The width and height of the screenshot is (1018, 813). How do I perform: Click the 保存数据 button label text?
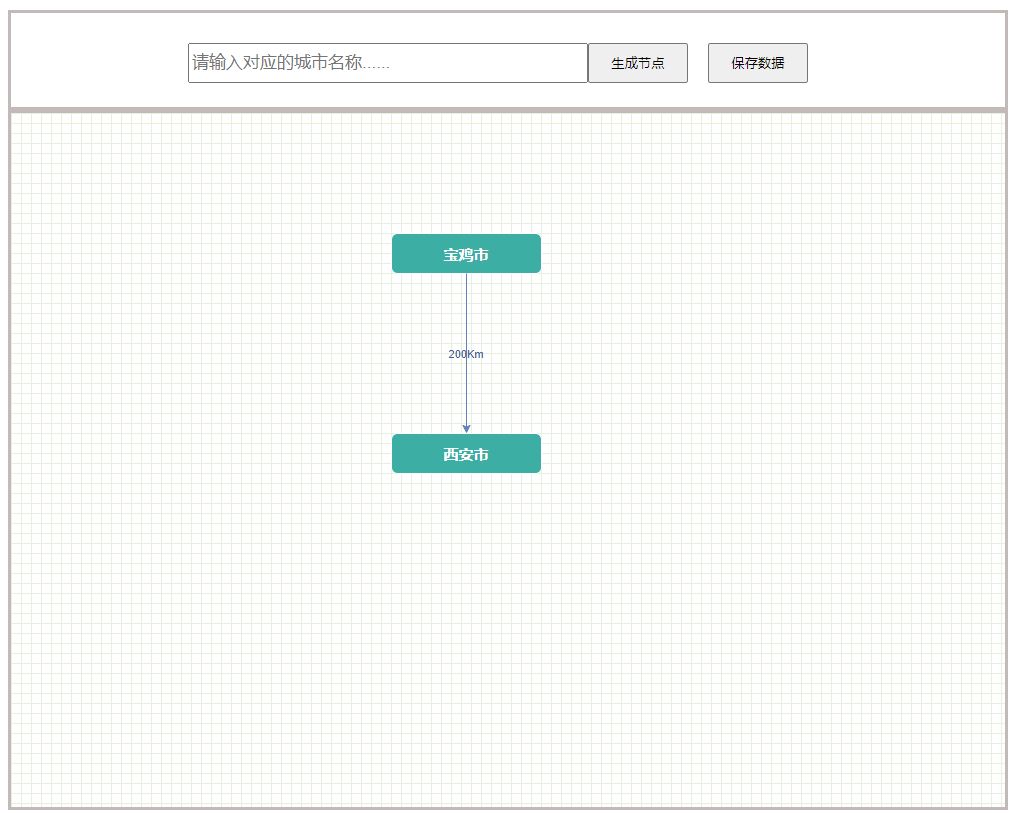pyautogui.click(x=757, y=62)
